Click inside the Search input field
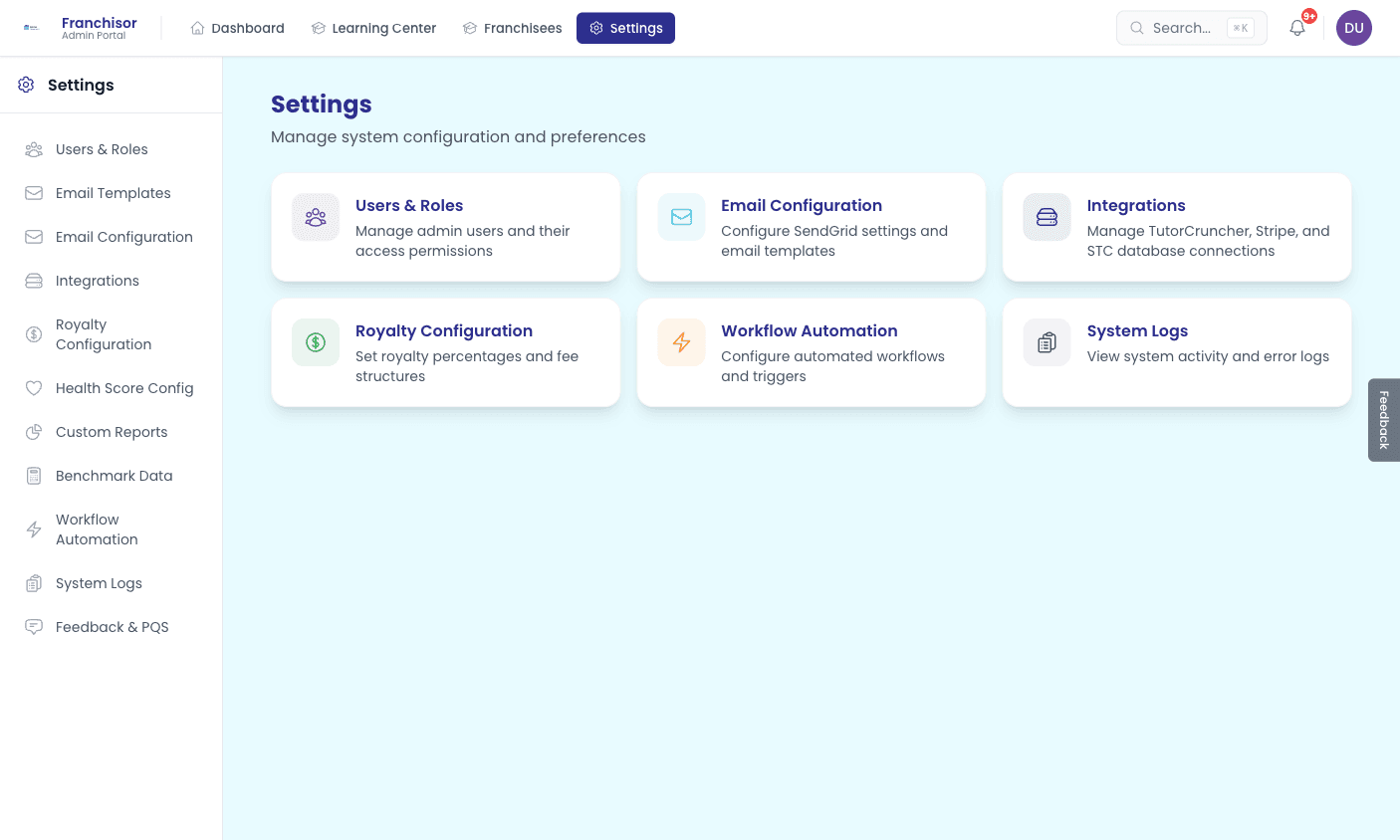 1183,28
